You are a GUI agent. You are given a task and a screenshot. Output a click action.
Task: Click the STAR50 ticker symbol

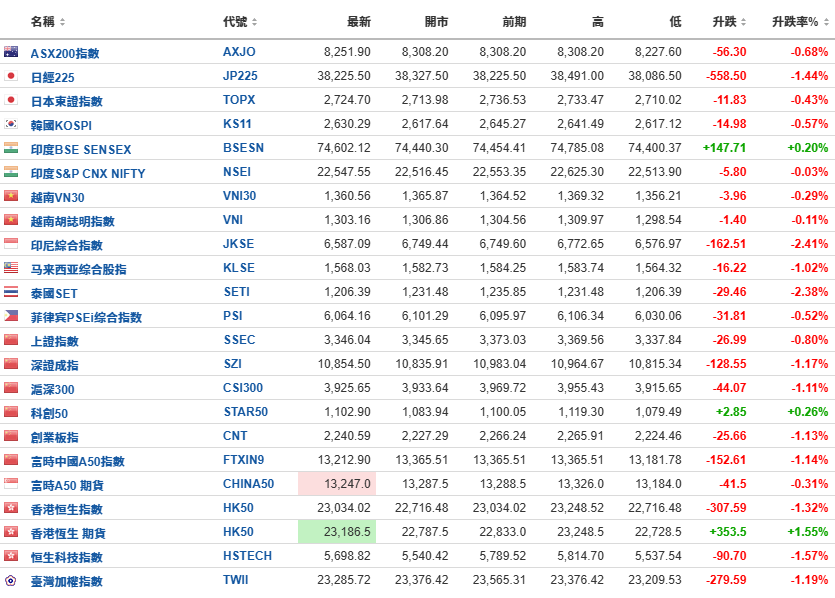coord(245,411)
